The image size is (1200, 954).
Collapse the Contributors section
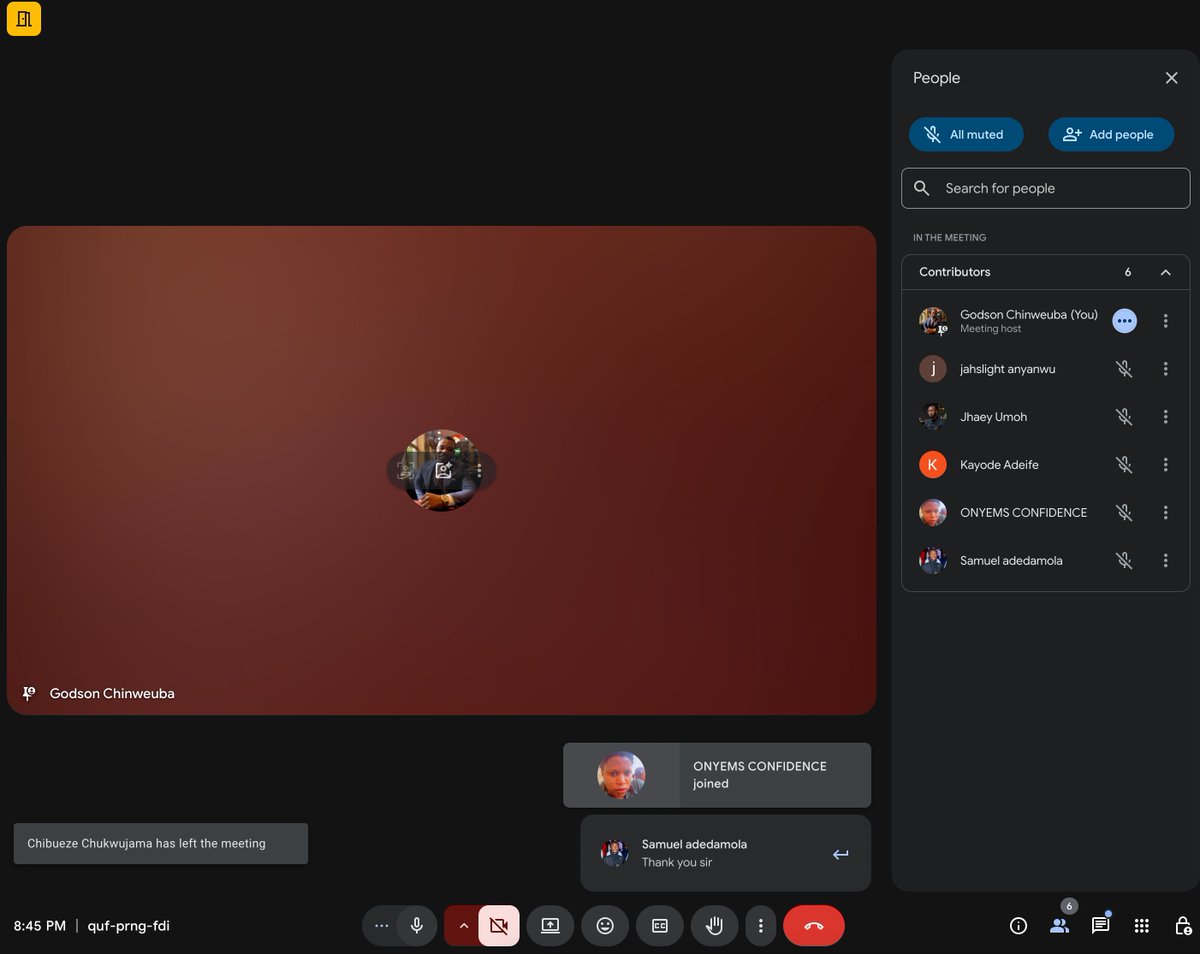pos(1165,272)
